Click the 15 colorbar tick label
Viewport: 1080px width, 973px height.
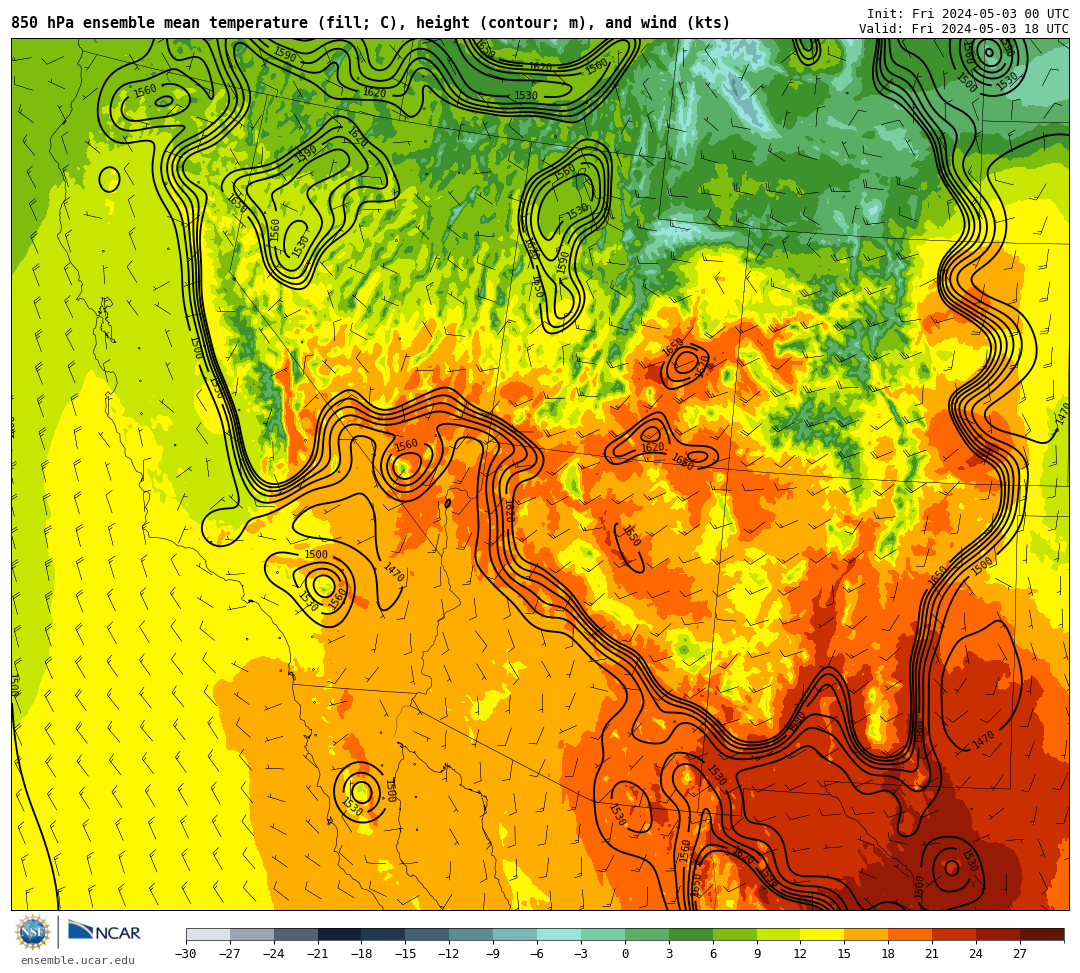[x=844, y=954]
